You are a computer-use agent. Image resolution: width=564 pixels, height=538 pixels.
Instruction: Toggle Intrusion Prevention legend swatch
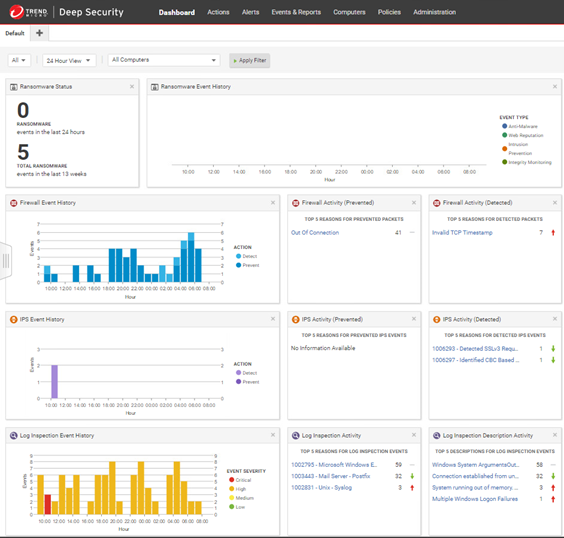pos(505,149)
